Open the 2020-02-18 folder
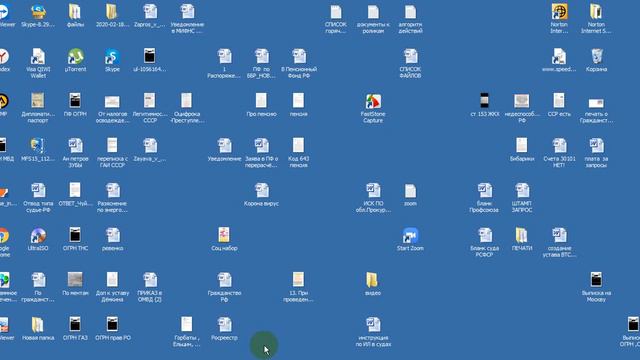Viewport: 640px width, 360px height. pos(112,12)
